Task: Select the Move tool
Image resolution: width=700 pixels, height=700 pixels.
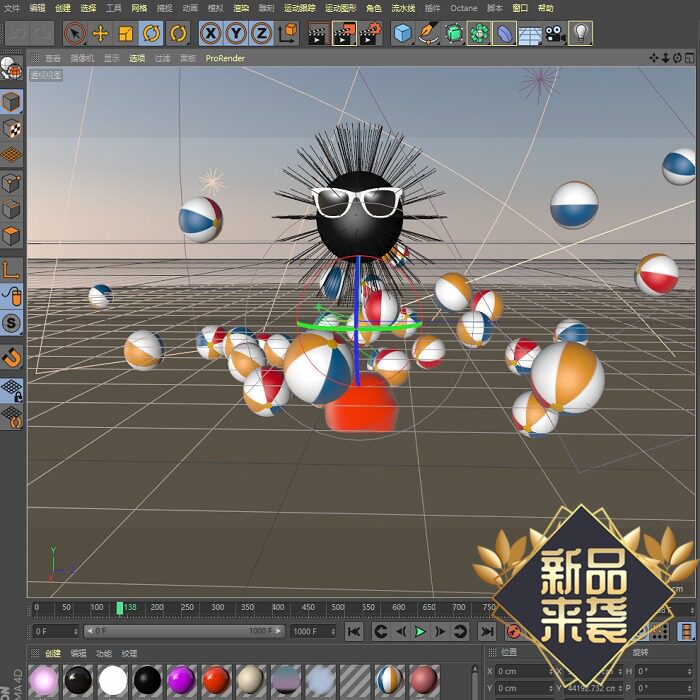Action: pos(100,33)
